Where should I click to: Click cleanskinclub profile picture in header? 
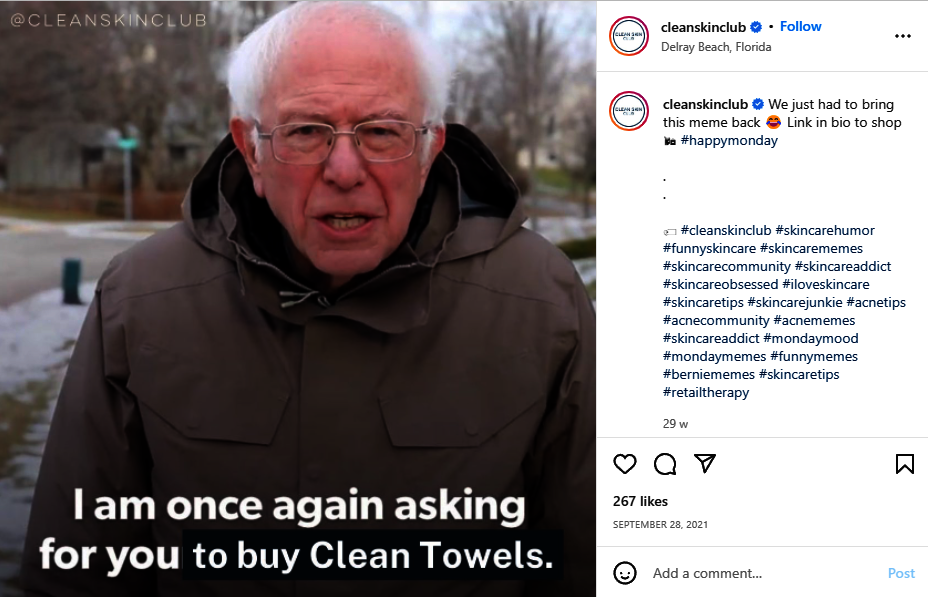629,36
